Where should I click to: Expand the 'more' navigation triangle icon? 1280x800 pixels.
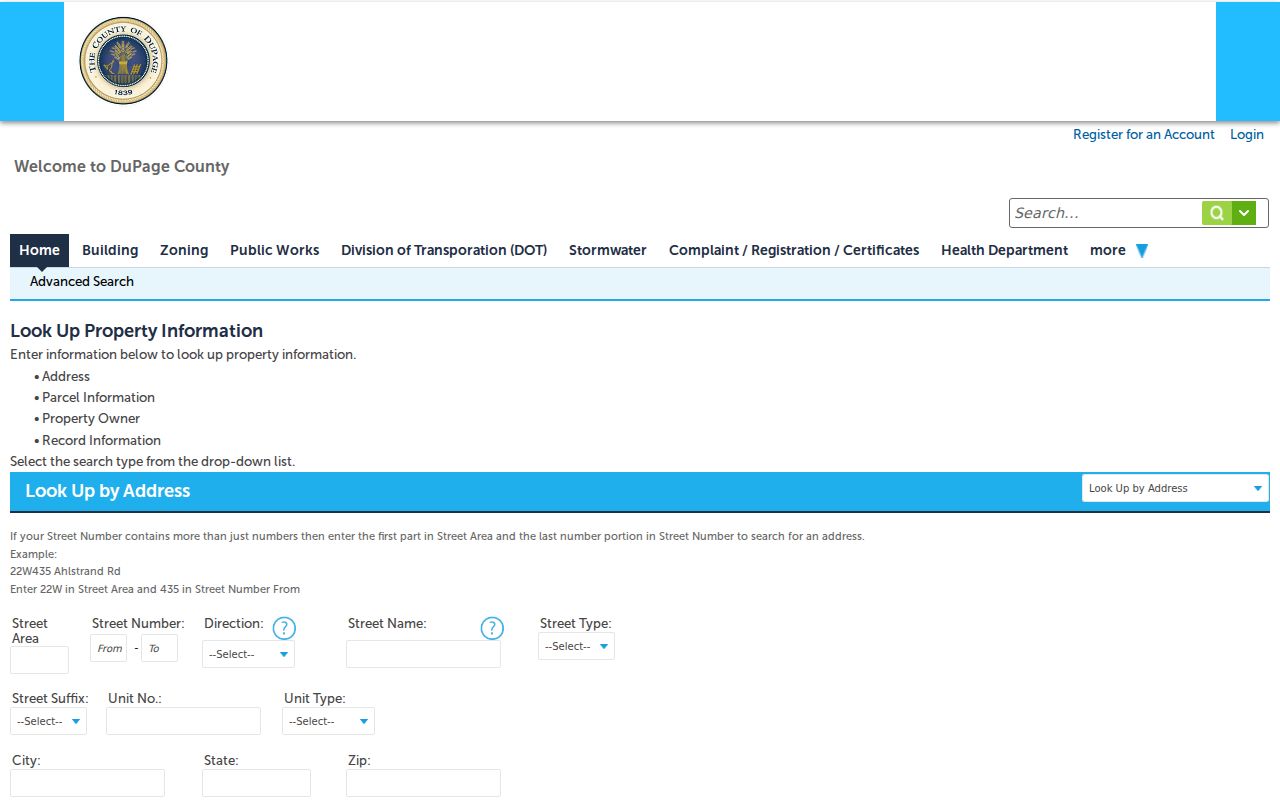[1142, 251]
